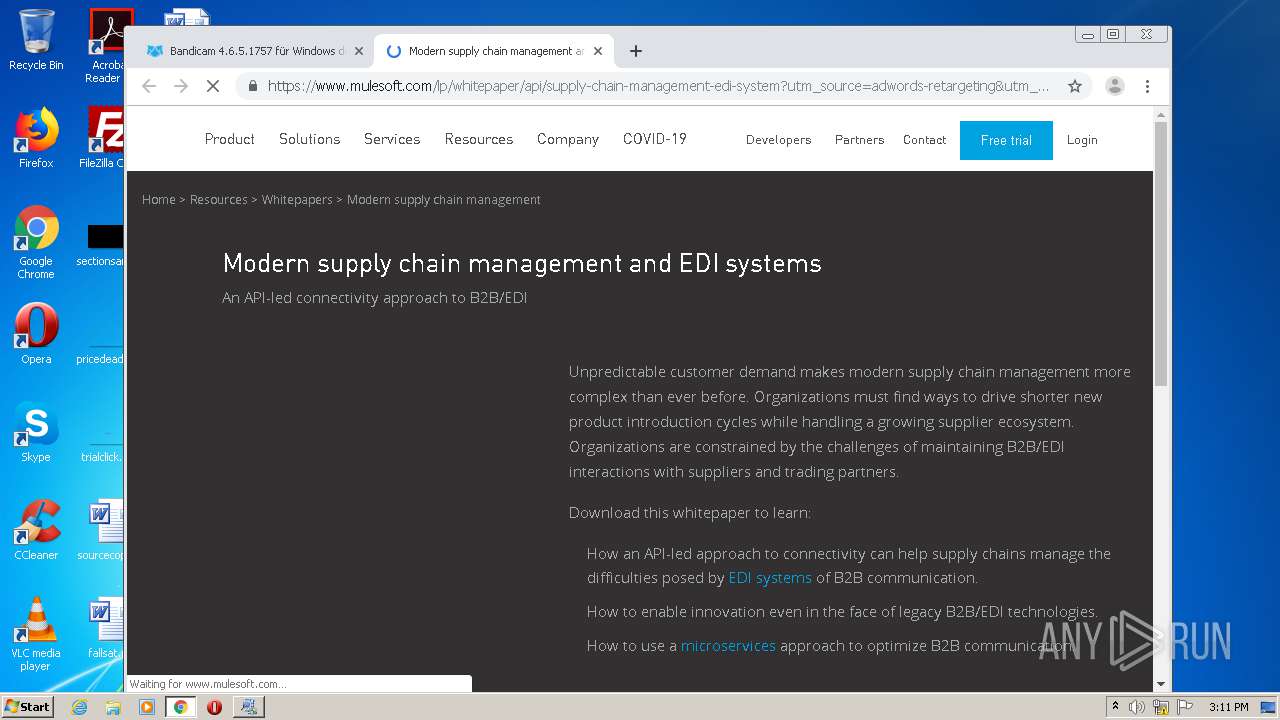Click the scrollbar down arrow
Screen dimensions: 1280x720
[x=1161, y=684]
